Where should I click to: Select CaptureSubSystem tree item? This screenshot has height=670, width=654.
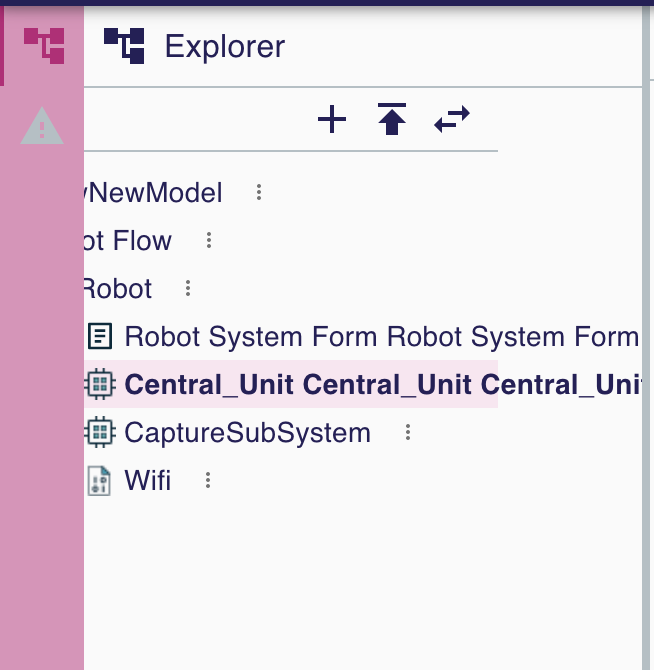(x=247, y=432)
